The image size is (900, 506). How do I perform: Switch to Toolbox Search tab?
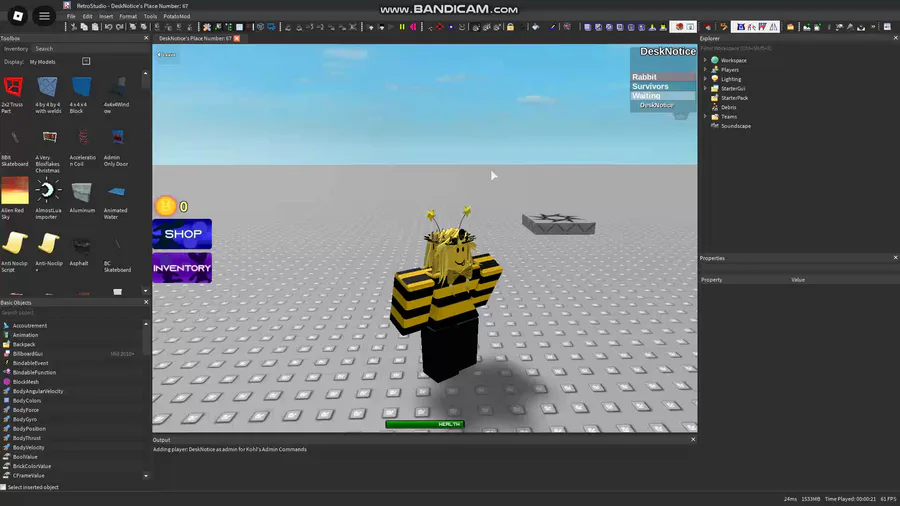coord(44,49)
